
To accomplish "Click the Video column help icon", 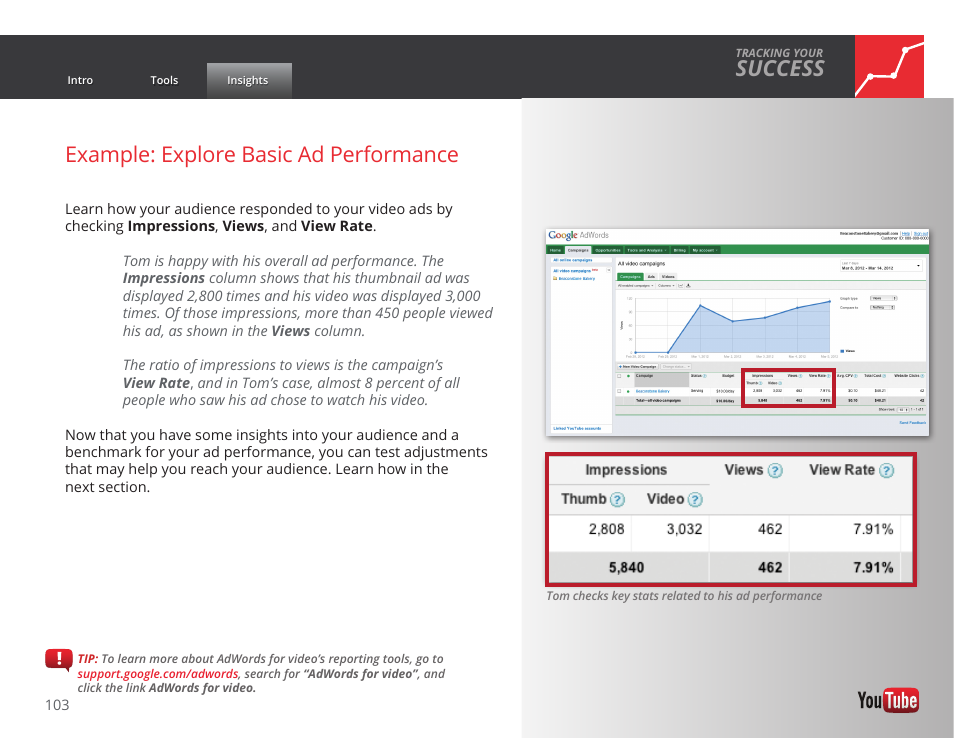I will [x=695, y=500].
